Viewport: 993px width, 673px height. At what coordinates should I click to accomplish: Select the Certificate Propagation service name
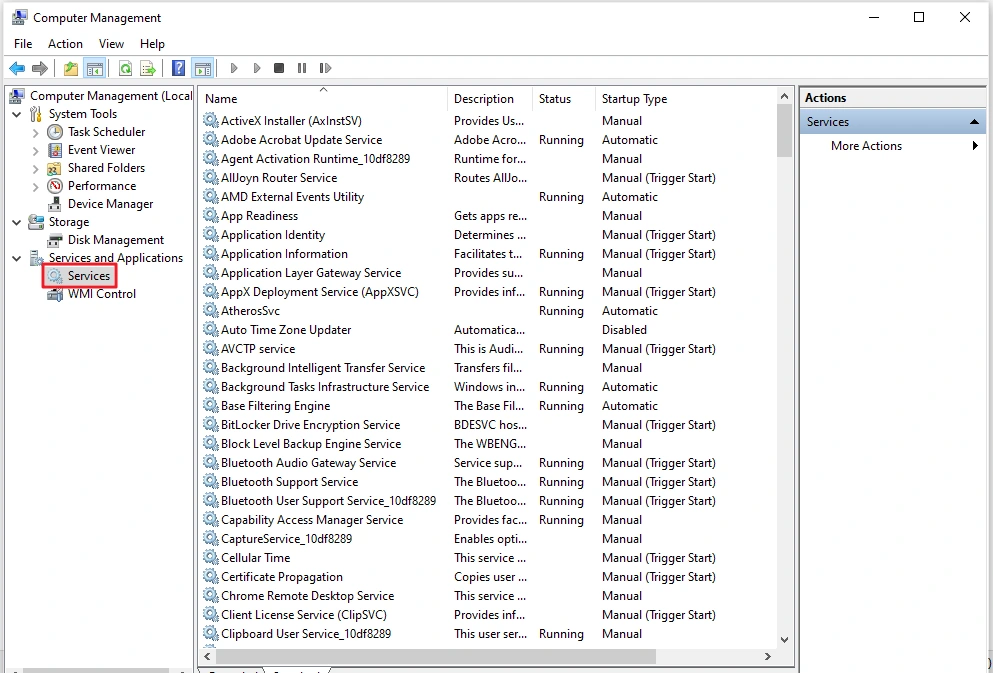282,577
